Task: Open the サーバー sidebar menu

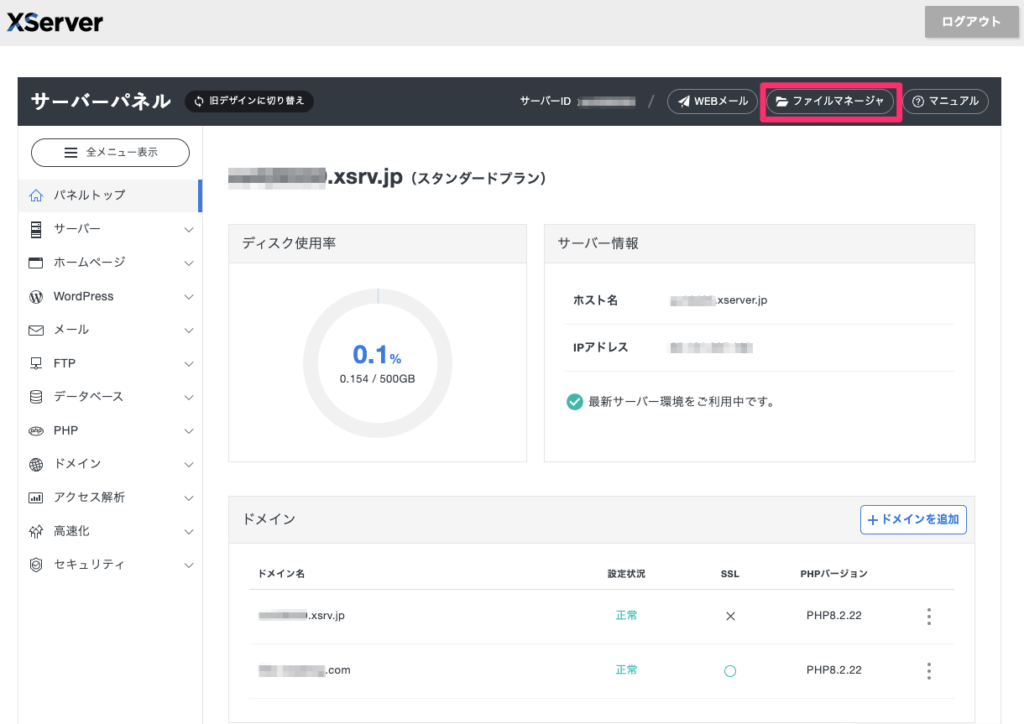Action: tap(110, 229)
